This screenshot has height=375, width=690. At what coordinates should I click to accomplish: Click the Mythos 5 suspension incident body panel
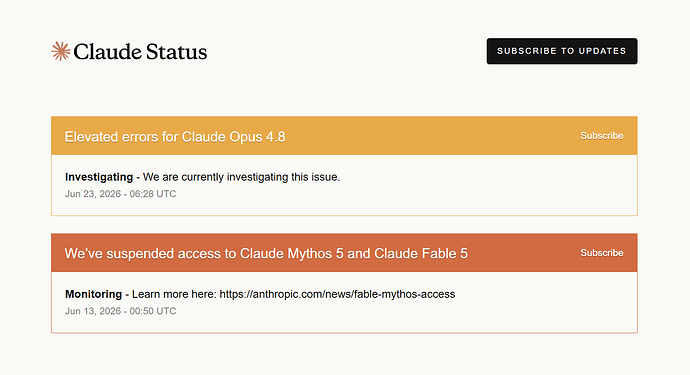pyautogui.click(x=344, y=302)
